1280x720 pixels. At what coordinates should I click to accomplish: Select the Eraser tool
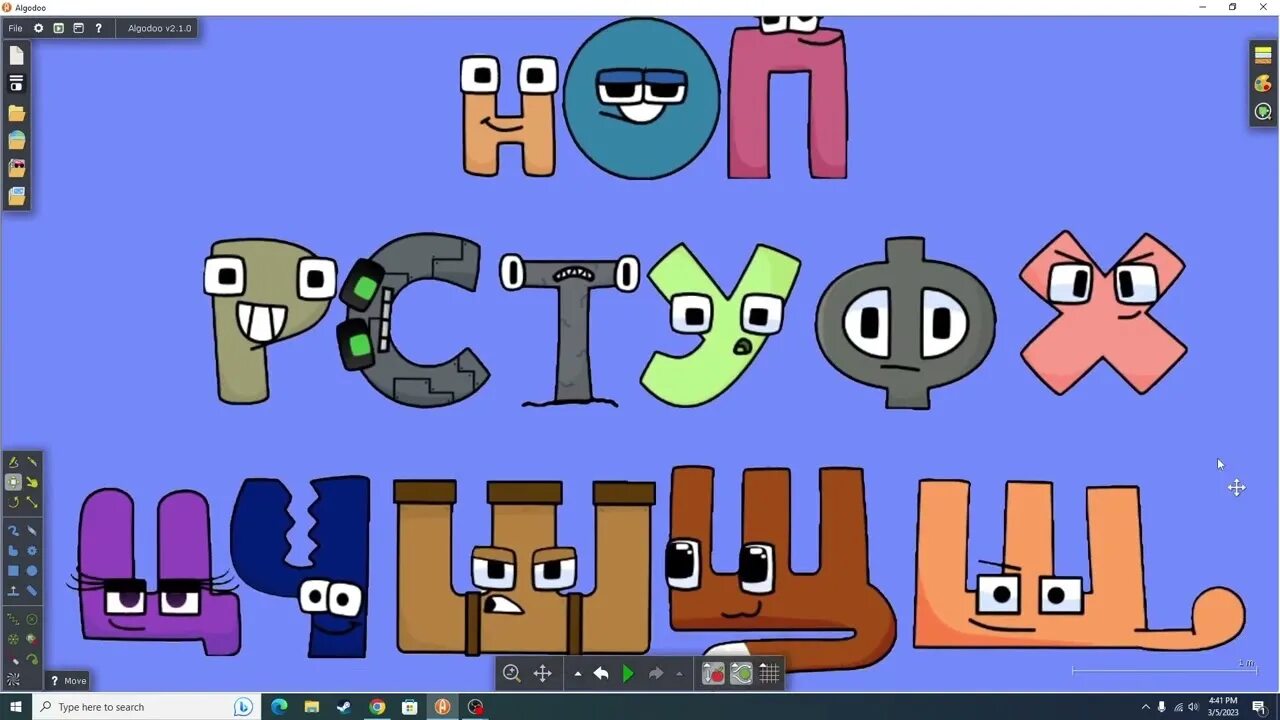click(32, 531)
